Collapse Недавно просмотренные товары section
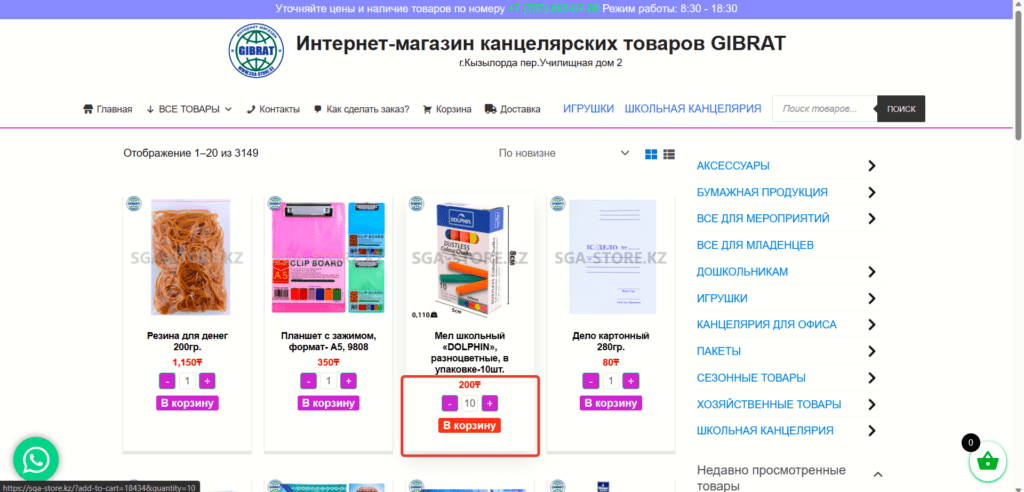Image resolution: width=1024 pixels, height=492 pixels. [x=878, y=474]
